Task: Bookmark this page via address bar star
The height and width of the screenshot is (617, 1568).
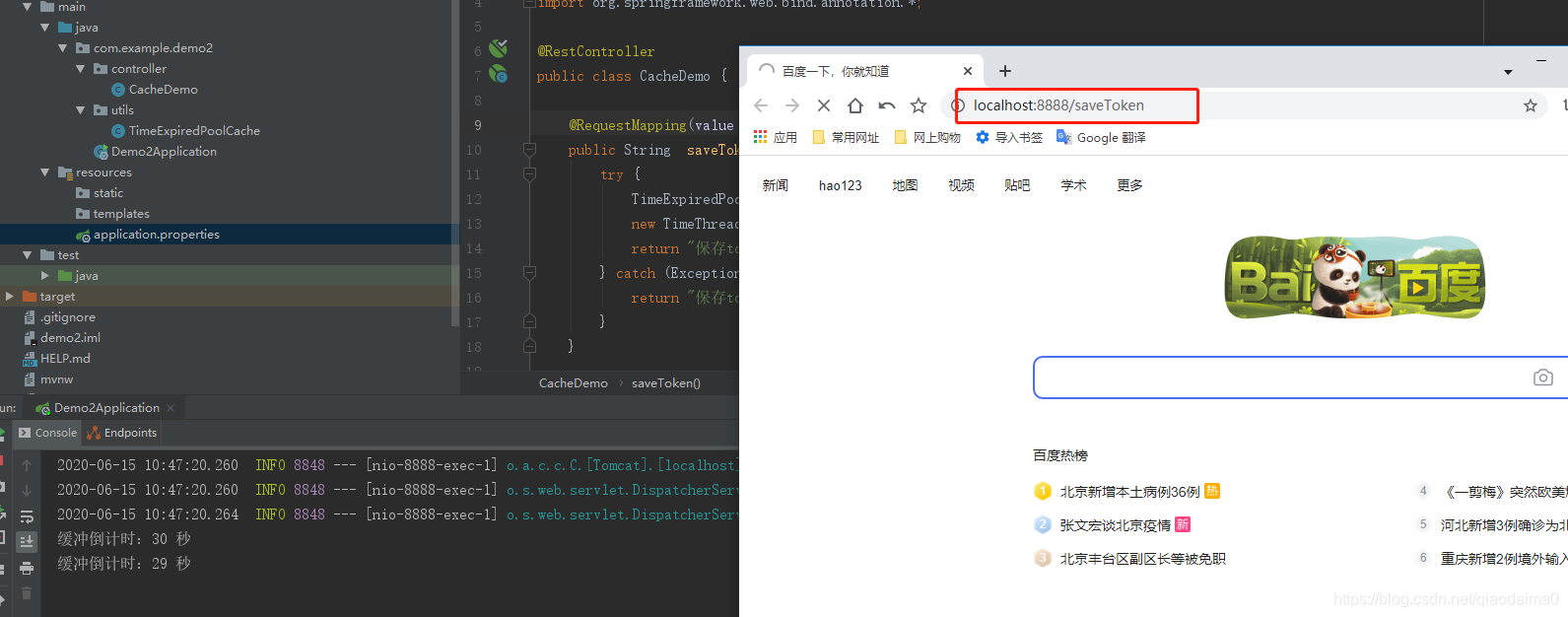Action: pyautogui.click(x=1531, y=105)
